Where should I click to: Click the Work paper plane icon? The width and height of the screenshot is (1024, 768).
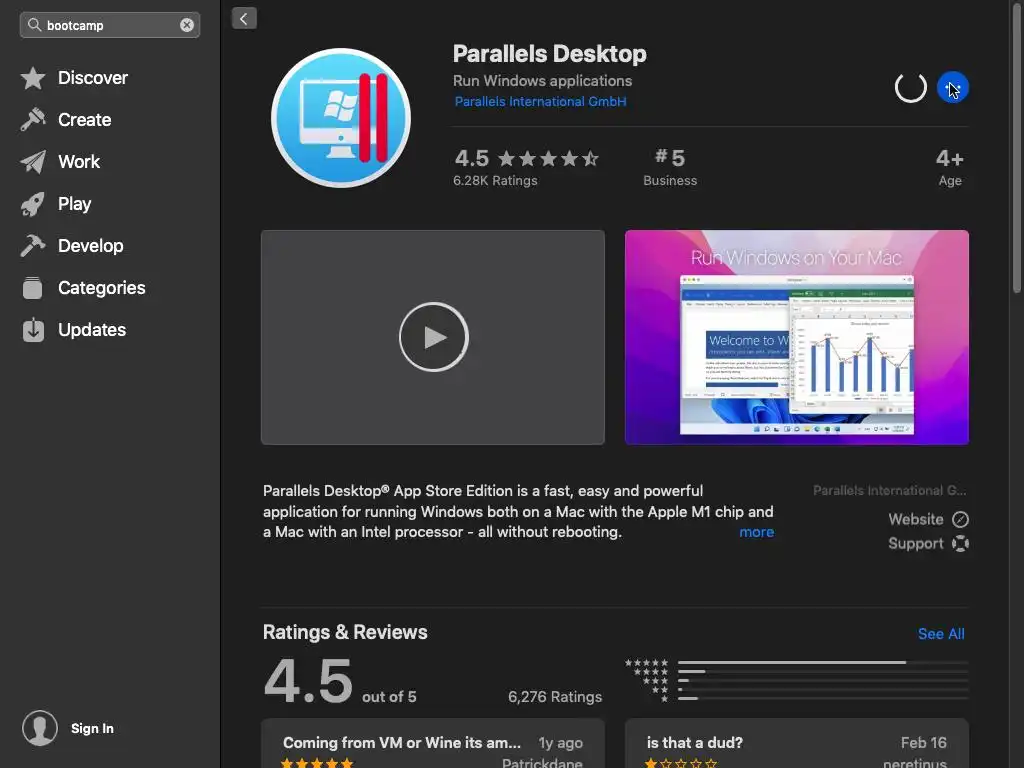point(33,161)
